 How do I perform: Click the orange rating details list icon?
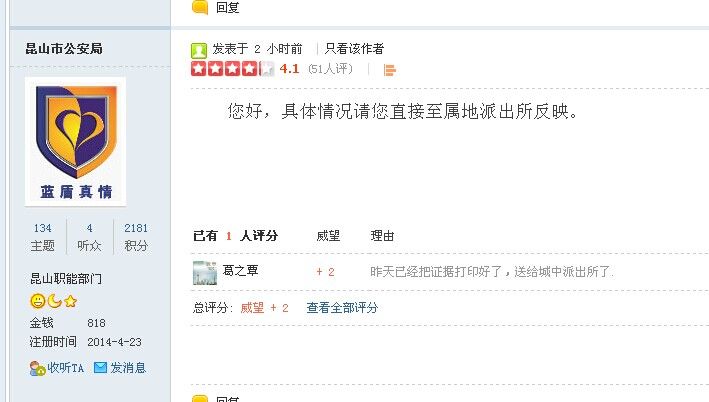point(389,70)
